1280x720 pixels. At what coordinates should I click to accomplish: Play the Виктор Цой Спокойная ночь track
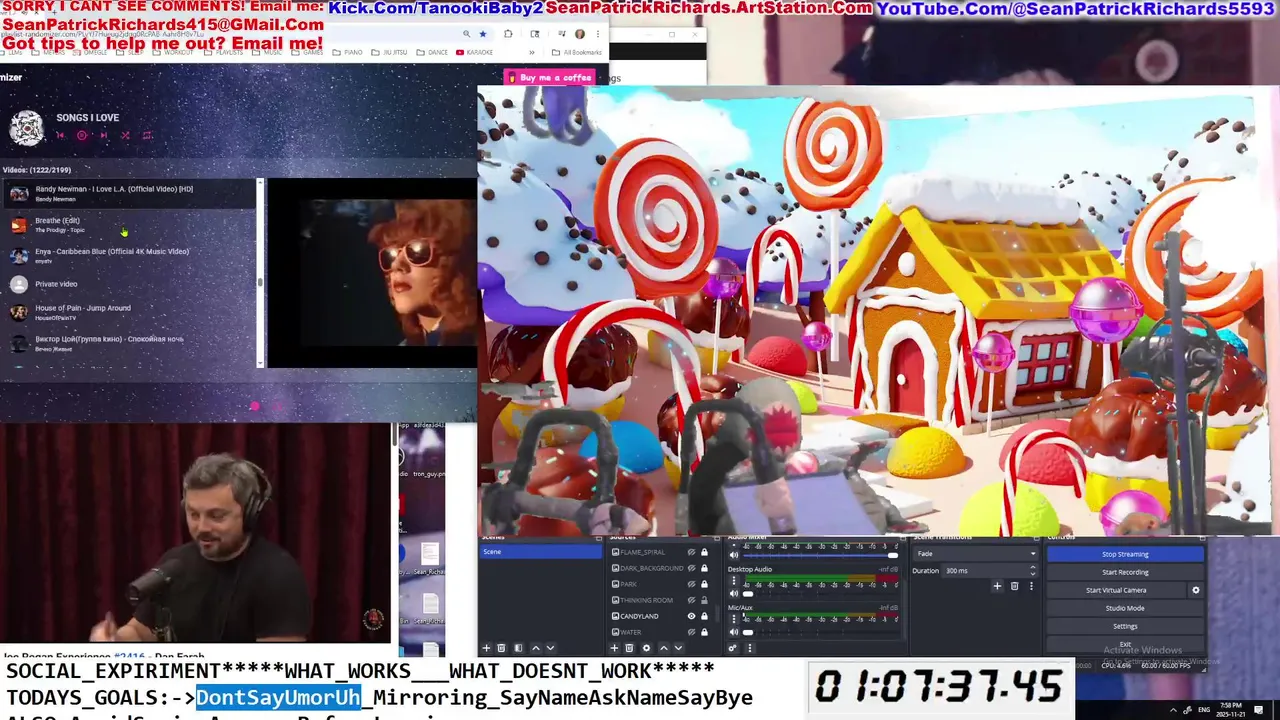pyautogui.click(x=128, y=343)
